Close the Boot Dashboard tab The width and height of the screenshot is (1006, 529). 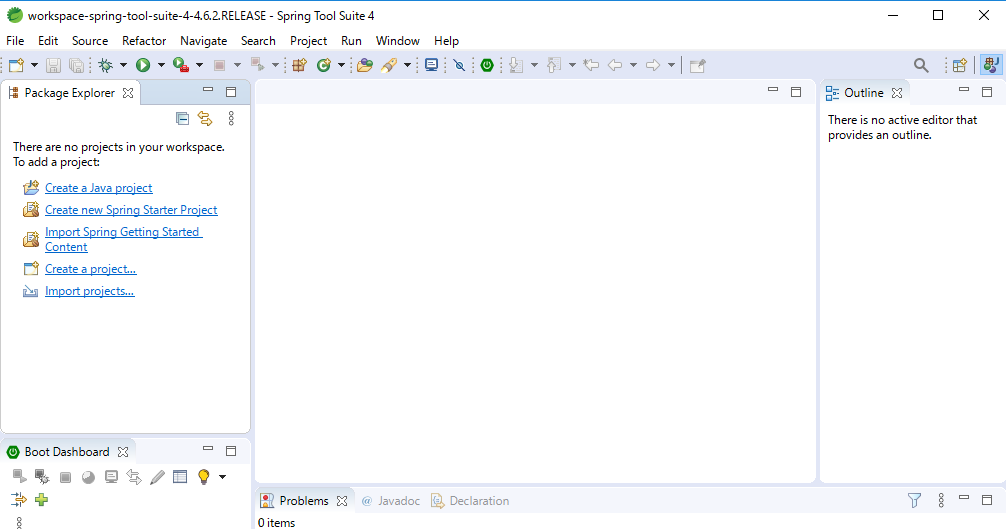tap(123, 452)
